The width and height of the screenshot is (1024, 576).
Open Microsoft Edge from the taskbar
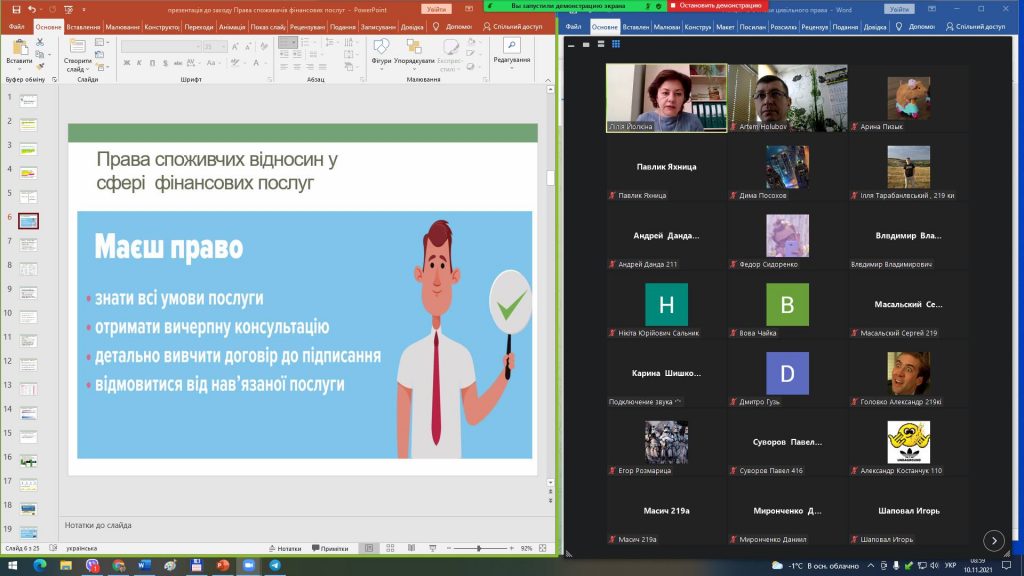click(40, 566)
